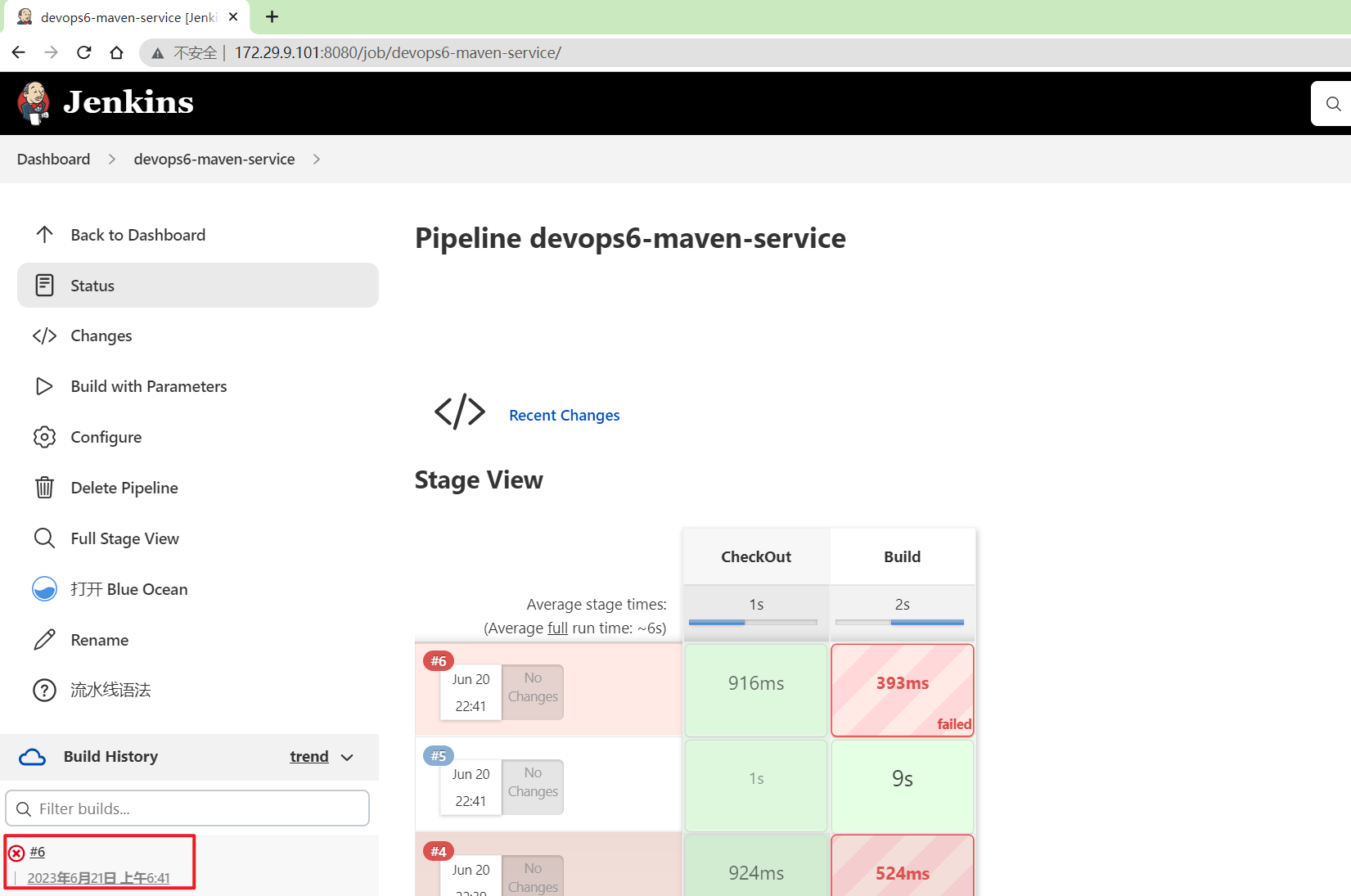This screenshot has width=1351, height=896.
Task: Open the 916ms CheckOut stage cell
Action: (756, 690)
